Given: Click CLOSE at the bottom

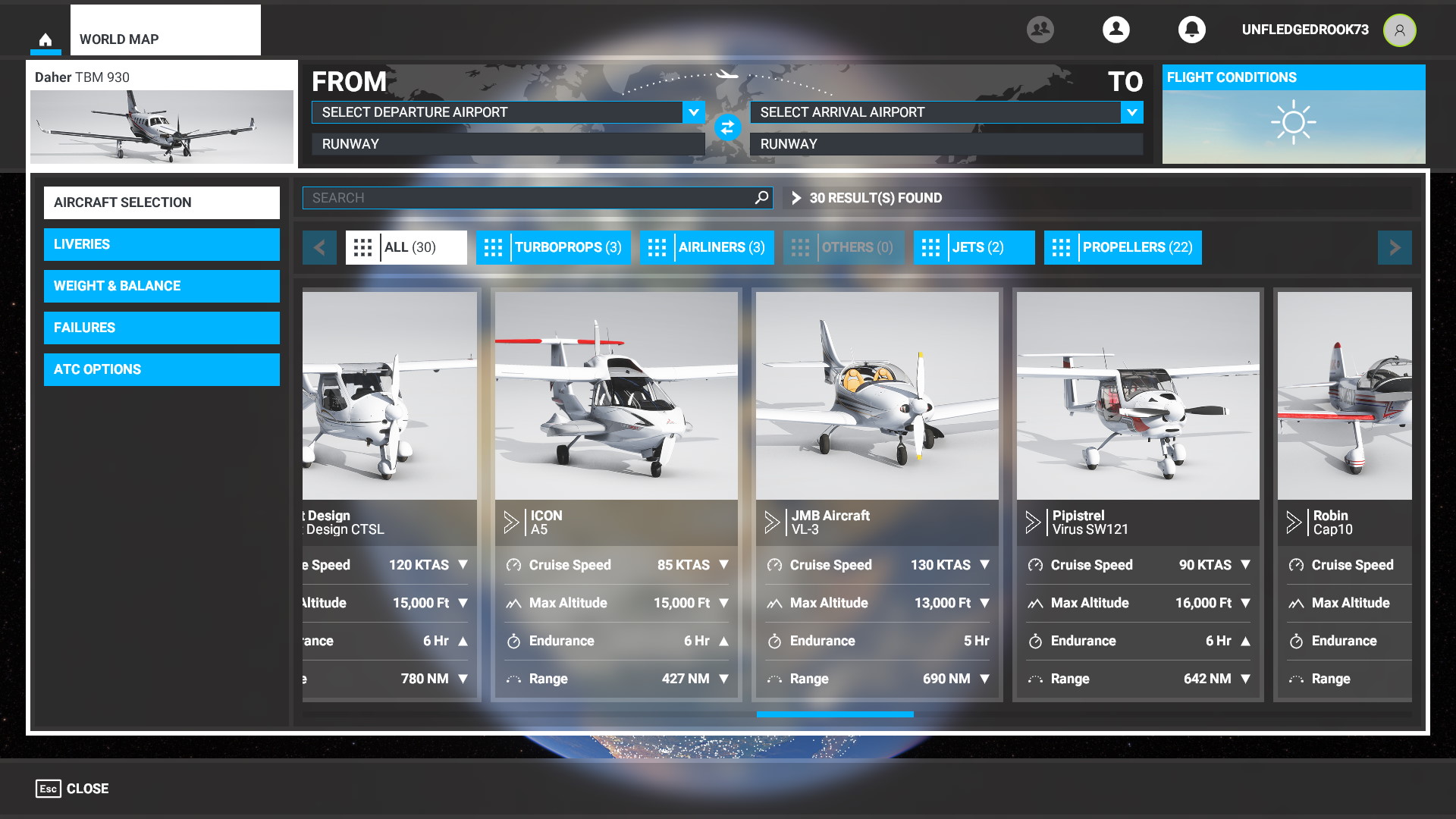Looking at the screenshot, I should coord(87,789).
